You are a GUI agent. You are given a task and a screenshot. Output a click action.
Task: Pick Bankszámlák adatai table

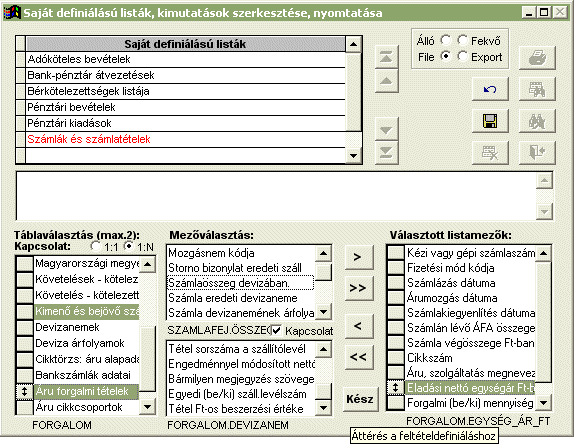(x=87, y=375)
